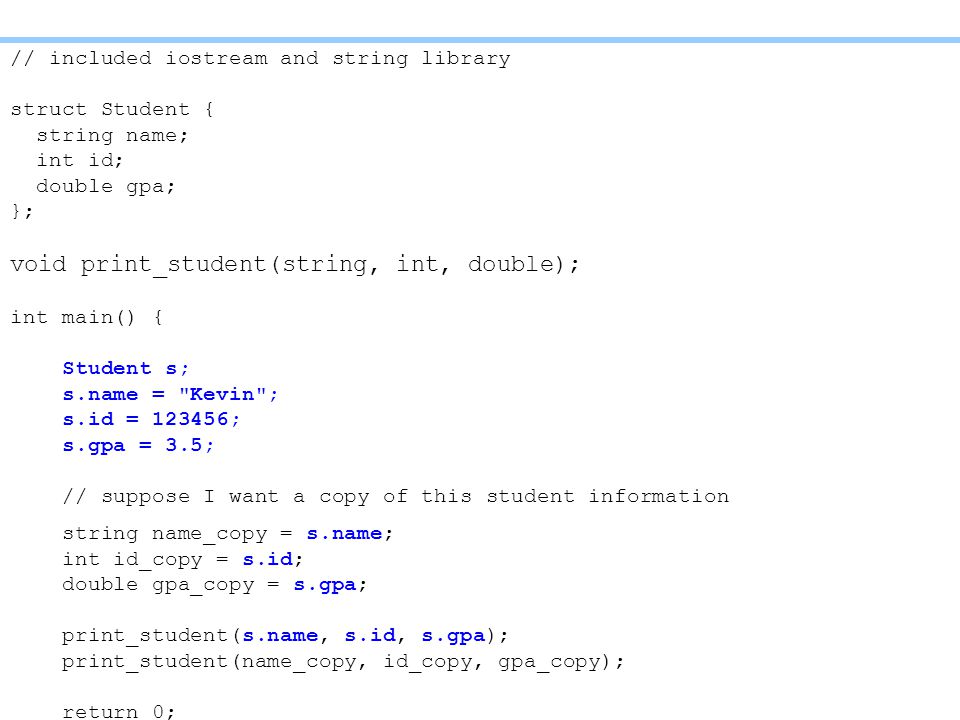This screenshot has width=960, height=720.
Task: Click the comment about included iostream library
Action: point(261,58)
